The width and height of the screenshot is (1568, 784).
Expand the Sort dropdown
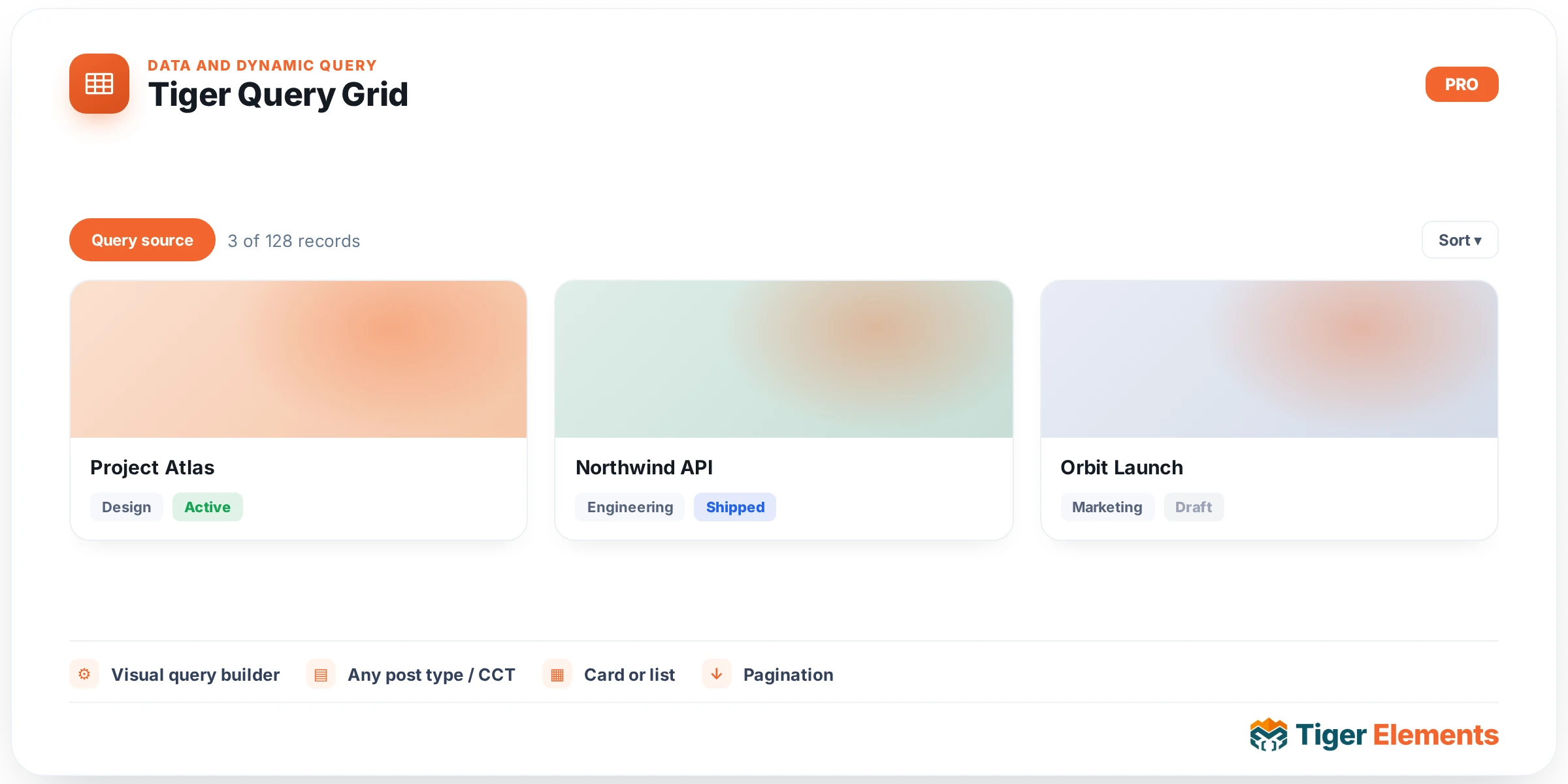[x=1460, y=240]
